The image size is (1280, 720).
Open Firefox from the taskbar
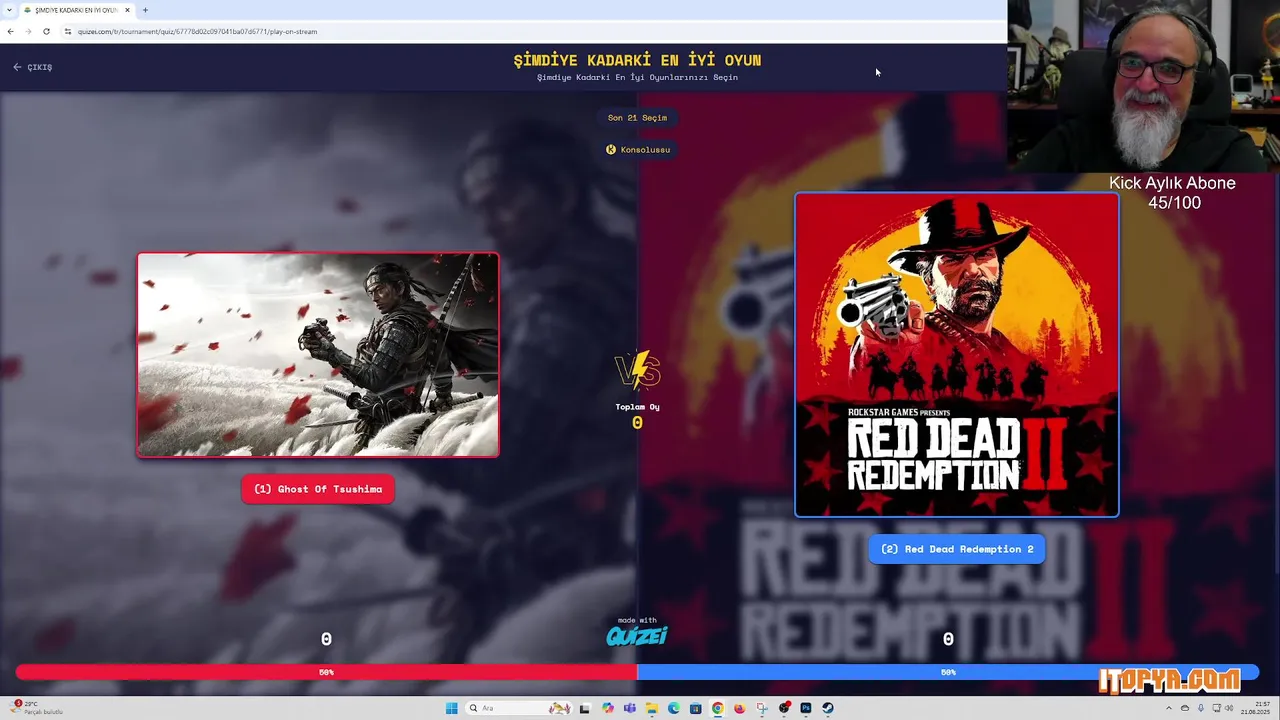click(739, 708)
